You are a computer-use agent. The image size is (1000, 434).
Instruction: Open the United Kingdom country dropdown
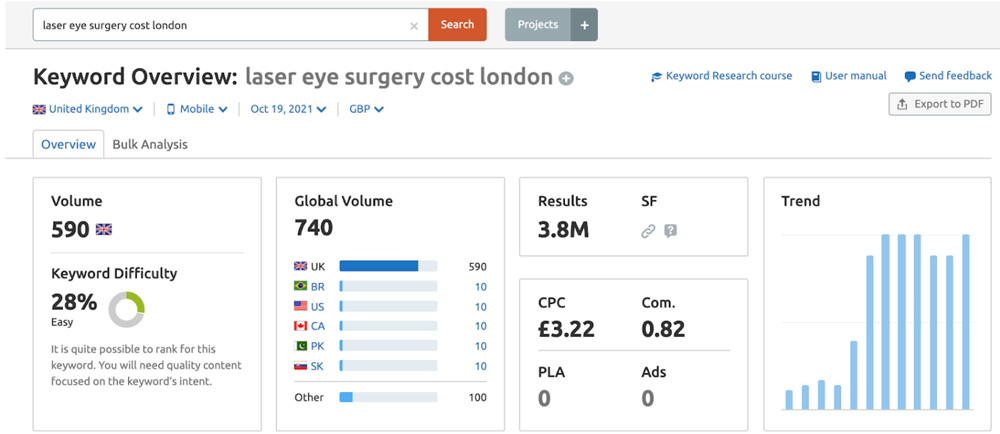[88, 109]
